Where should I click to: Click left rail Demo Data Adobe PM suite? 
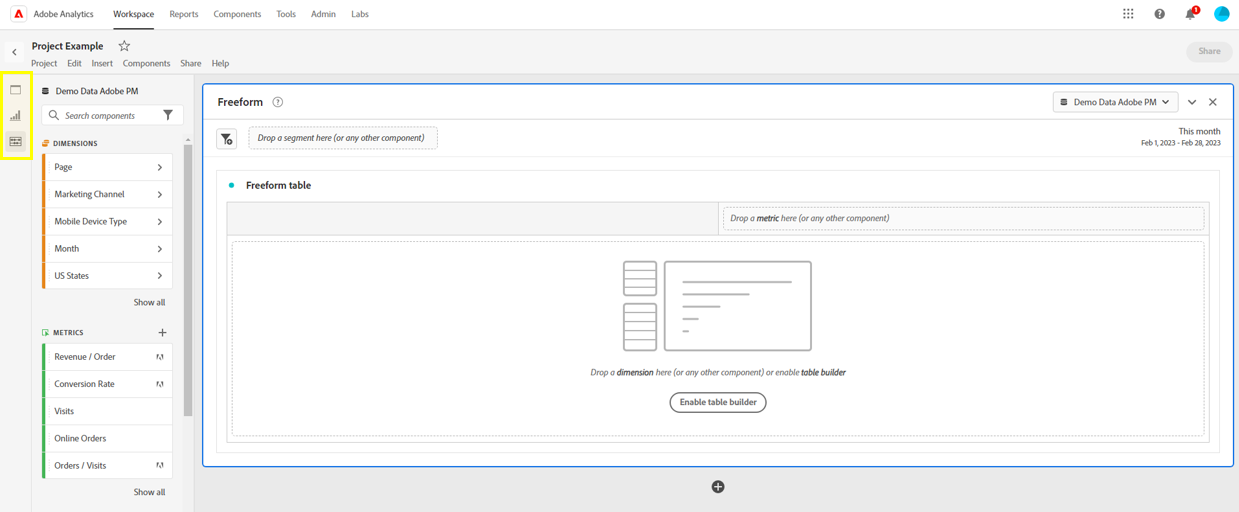click(x=90, y=91)
